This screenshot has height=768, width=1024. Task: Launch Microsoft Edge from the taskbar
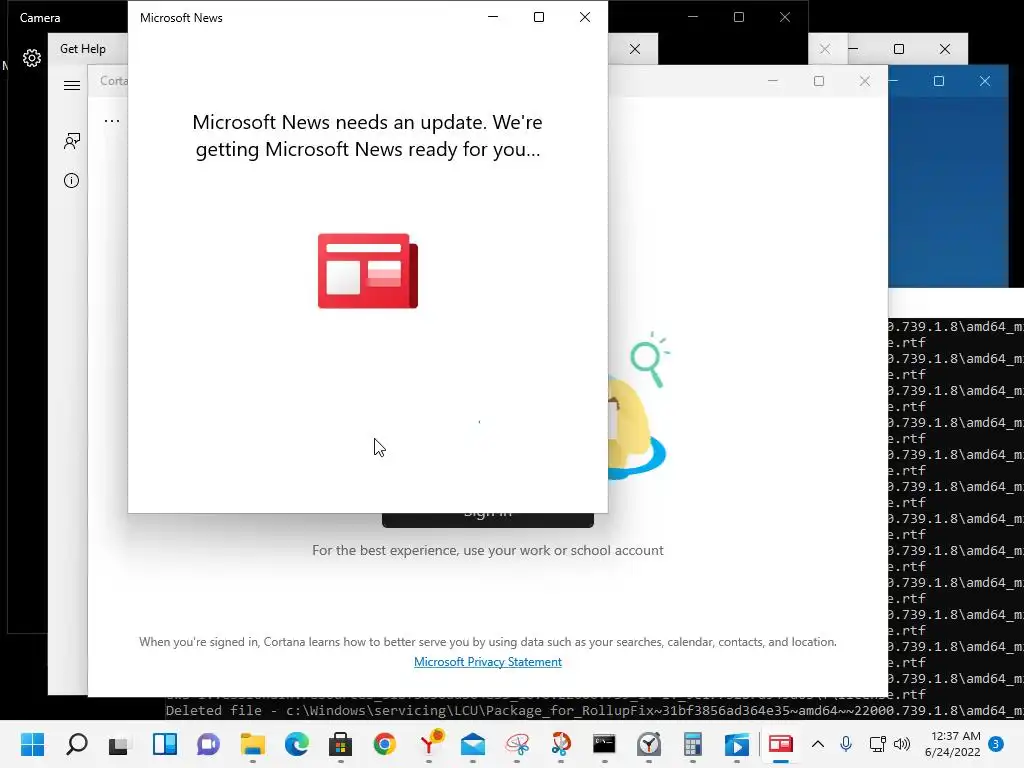click(x=296, y=744)
